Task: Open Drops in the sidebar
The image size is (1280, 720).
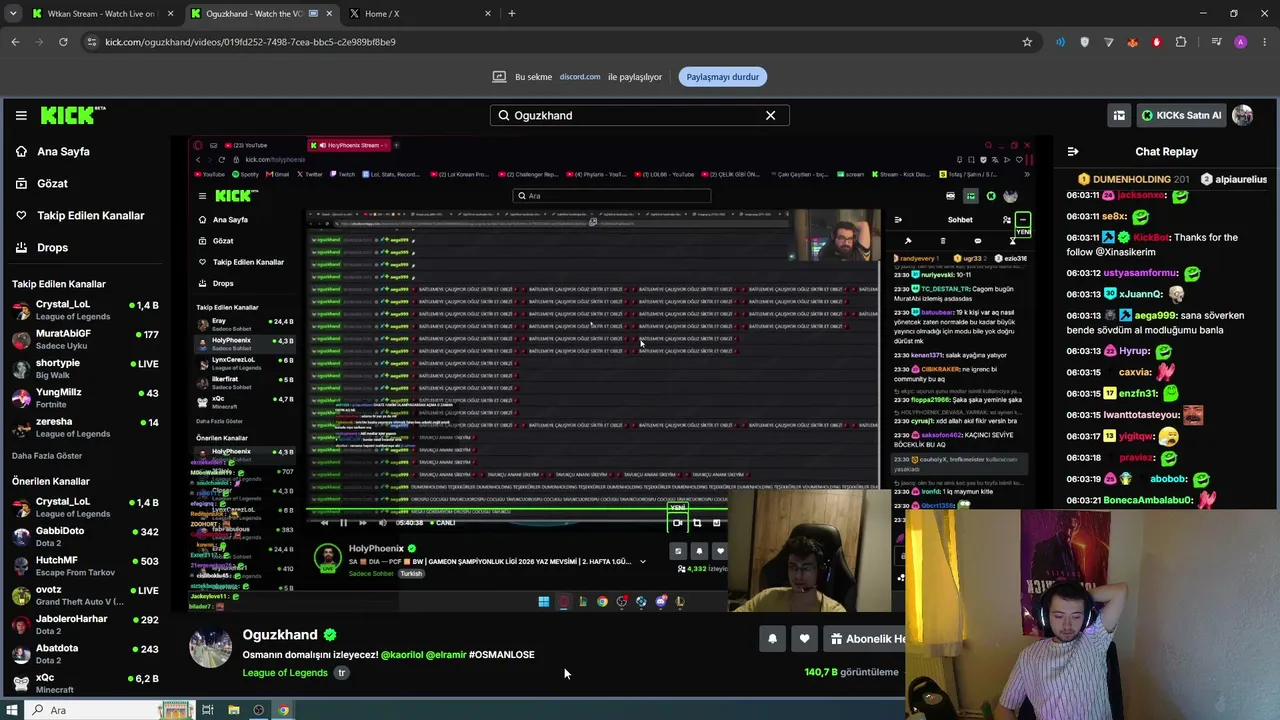Action: pyautogui.click(x=52, y=247)
